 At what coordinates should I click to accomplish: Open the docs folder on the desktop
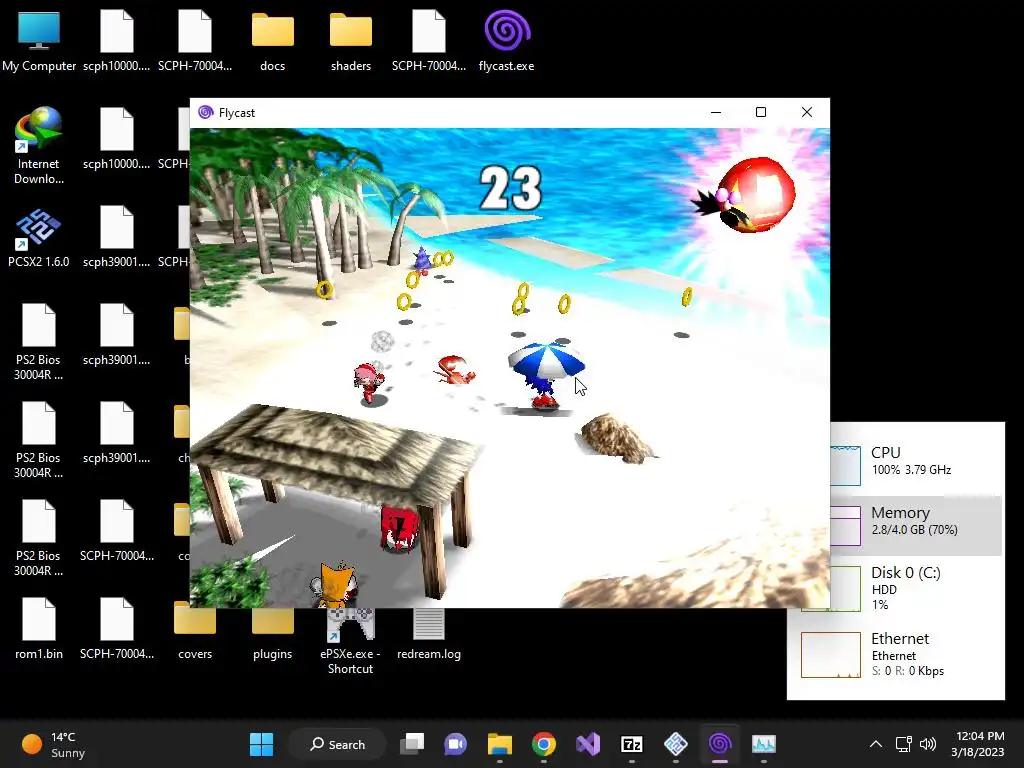pos(272,40)
